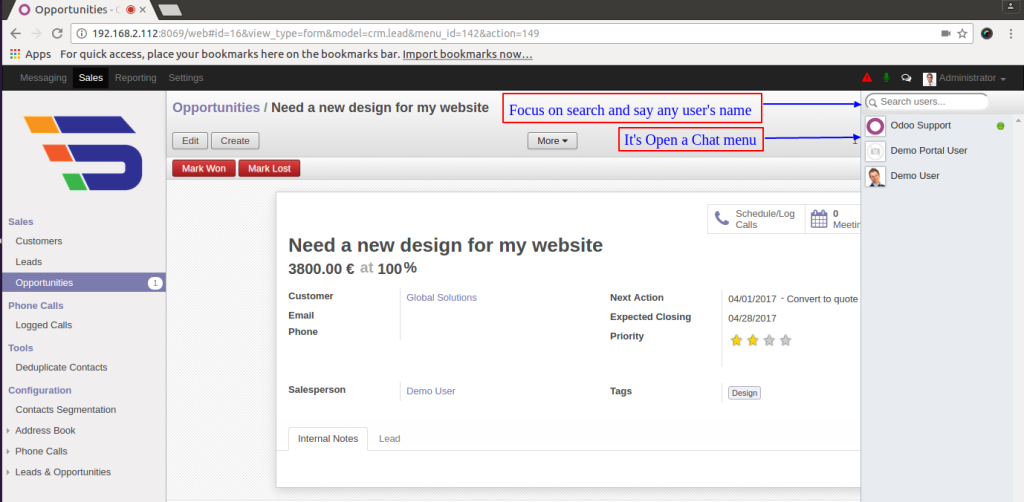Open the Reporting menu
Viewport: 1024px width, 502px height.
pyautogui.click(x=135, y=78)
